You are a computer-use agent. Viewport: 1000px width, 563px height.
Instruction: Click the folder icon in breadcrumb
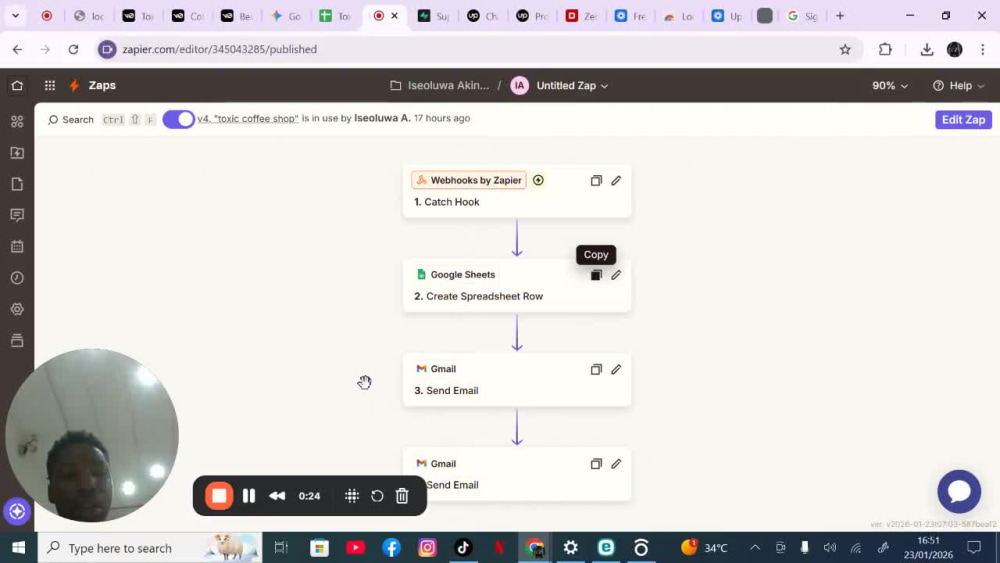coord(395,85)
